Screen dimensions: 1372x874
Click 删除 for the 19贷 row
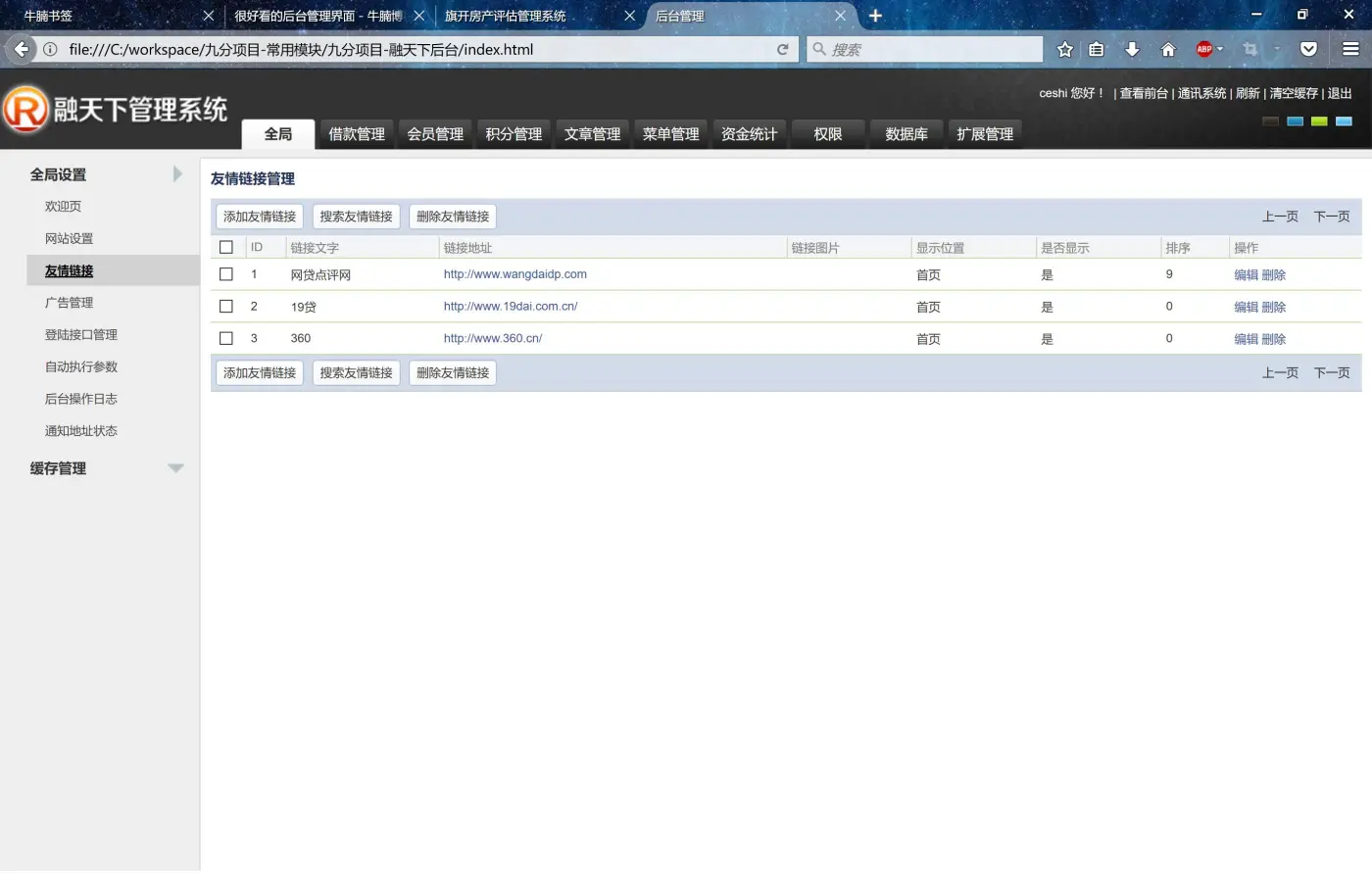point(1274,308)
